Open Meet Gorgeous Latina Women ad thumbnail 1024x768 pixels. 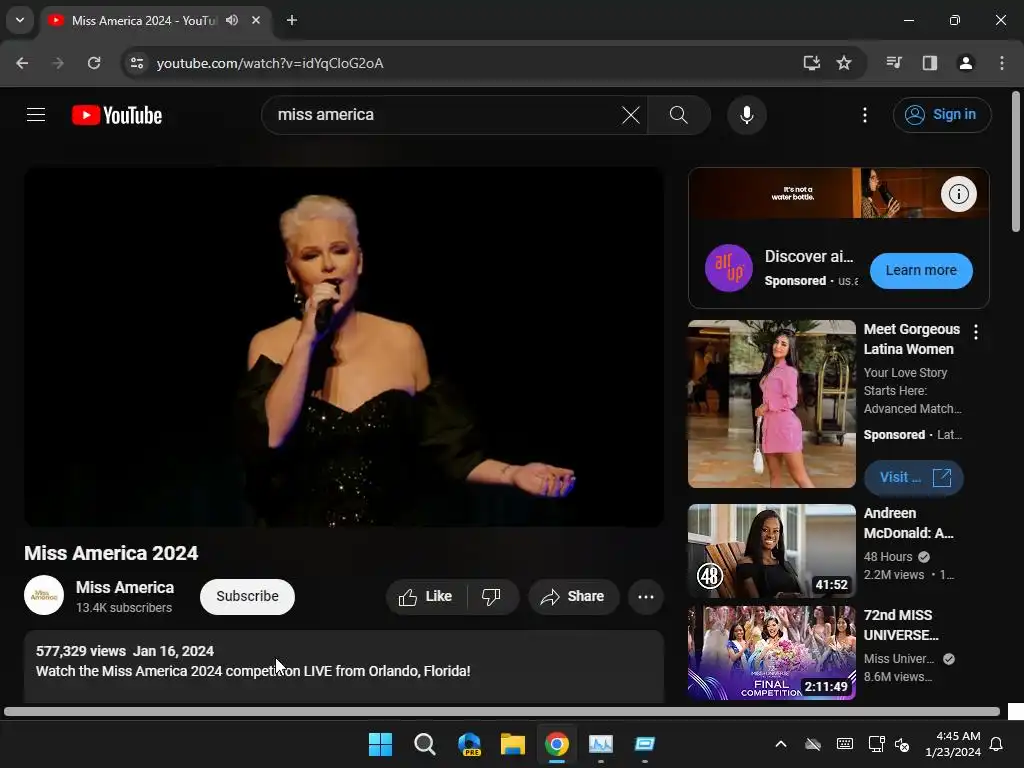[771, 404]
